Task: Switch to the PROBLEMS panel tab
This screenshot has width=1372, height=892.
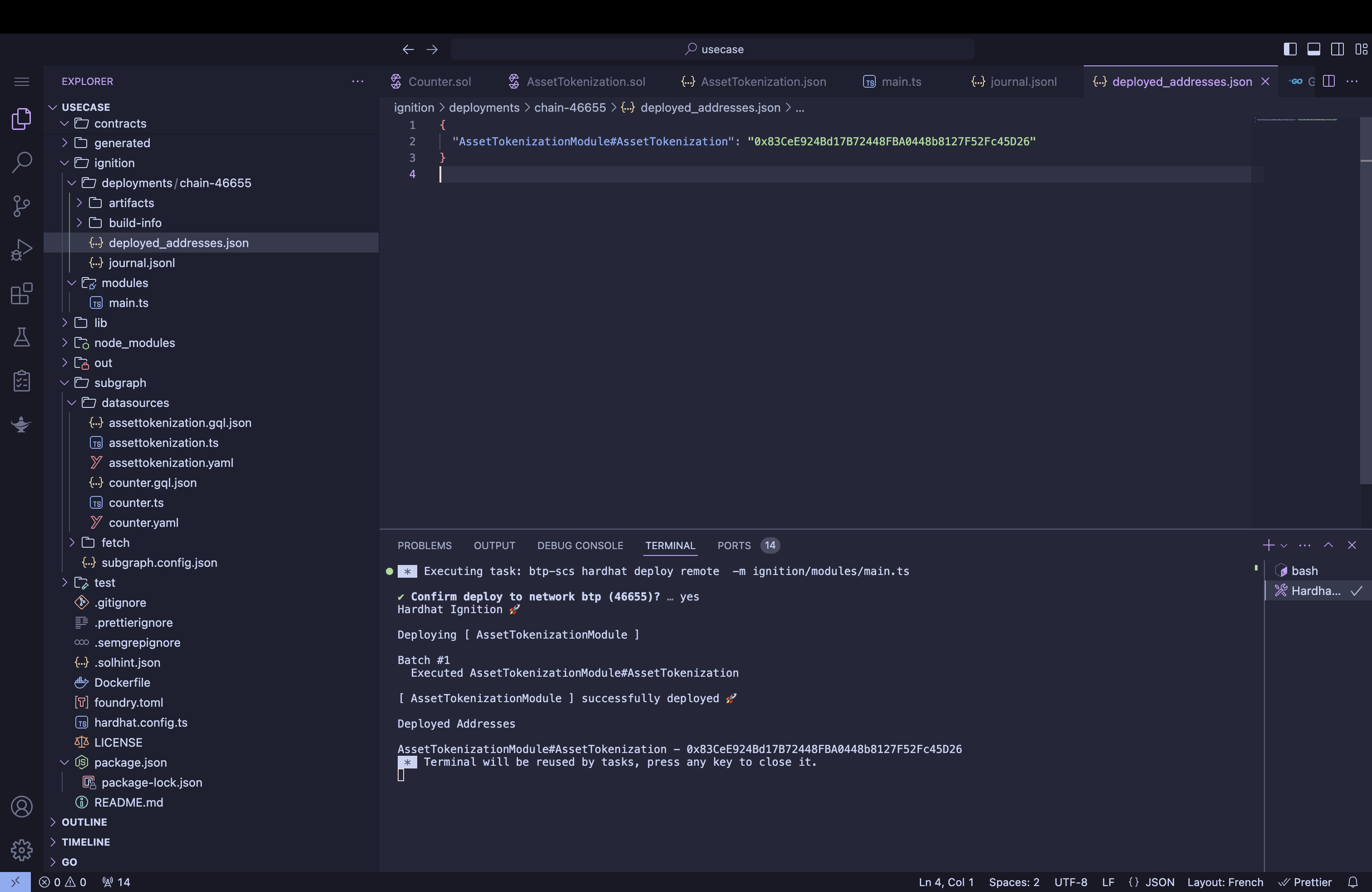Action: pyautogui.click(x=424, y=545)
